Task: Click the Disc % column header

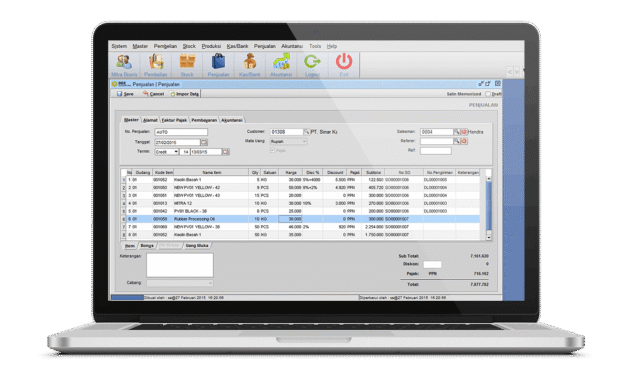Action: click(x=312, y=172)
